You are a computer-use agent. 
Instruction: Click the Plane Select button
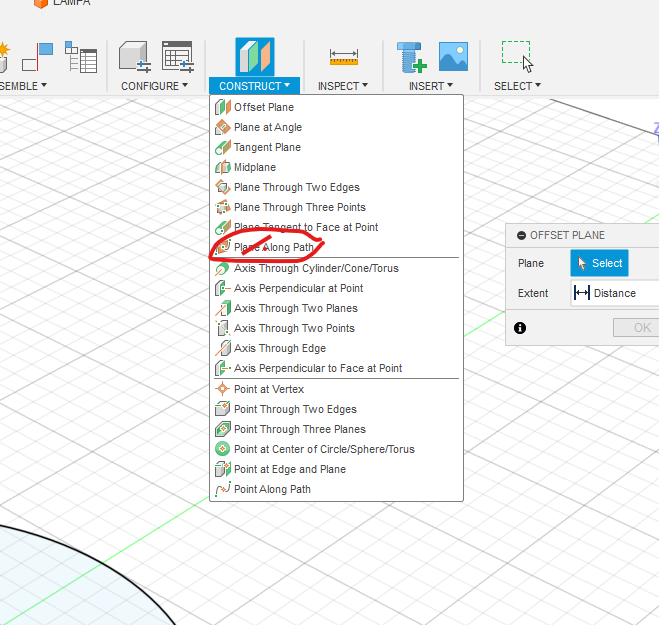point(599,263)
